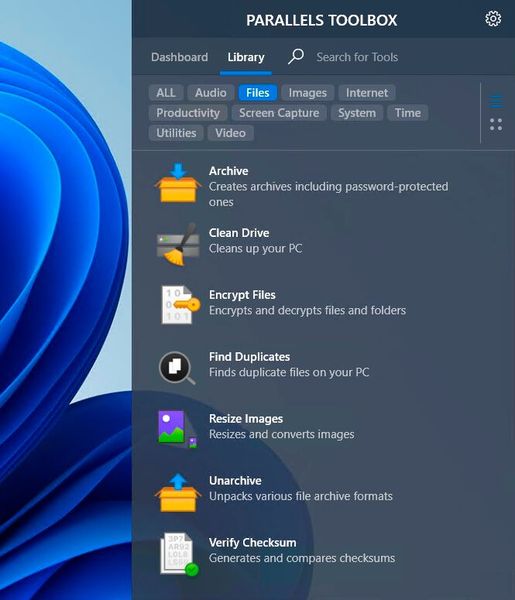Switch to grid view layout icon
The image size is (515, 600).
496,124
